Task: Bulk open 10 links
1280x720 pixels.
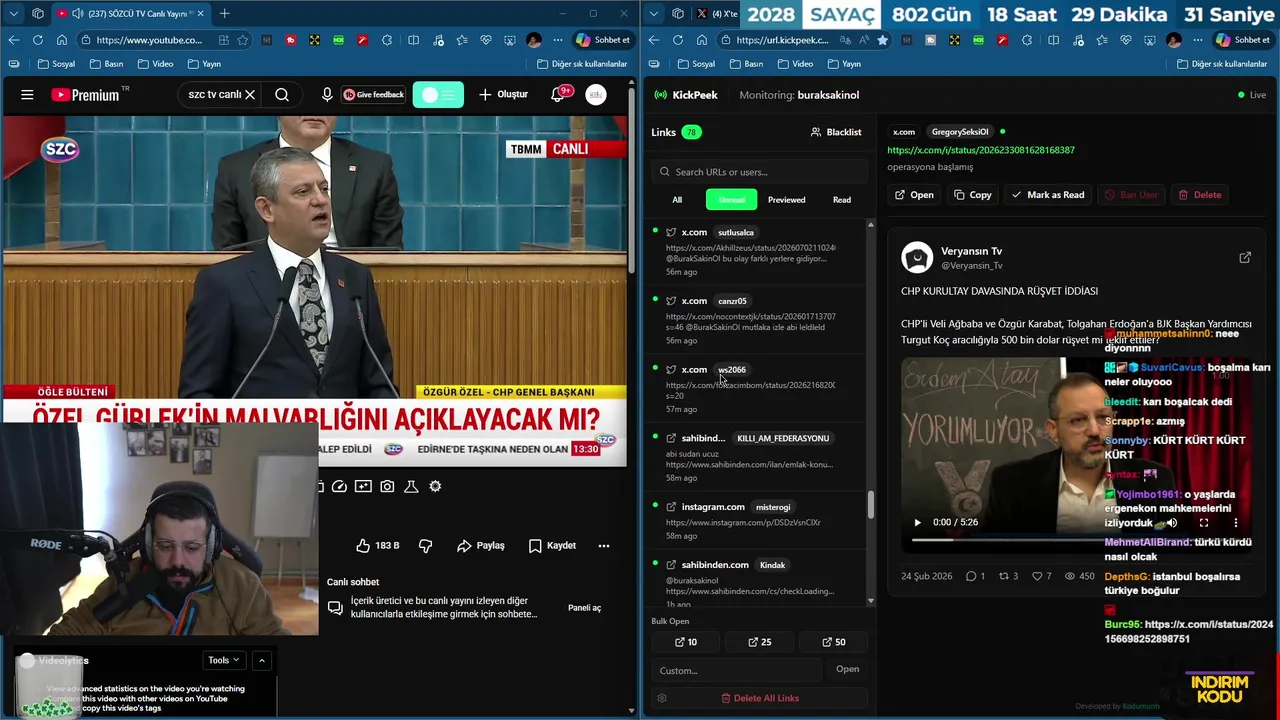Action: point(686,642)
